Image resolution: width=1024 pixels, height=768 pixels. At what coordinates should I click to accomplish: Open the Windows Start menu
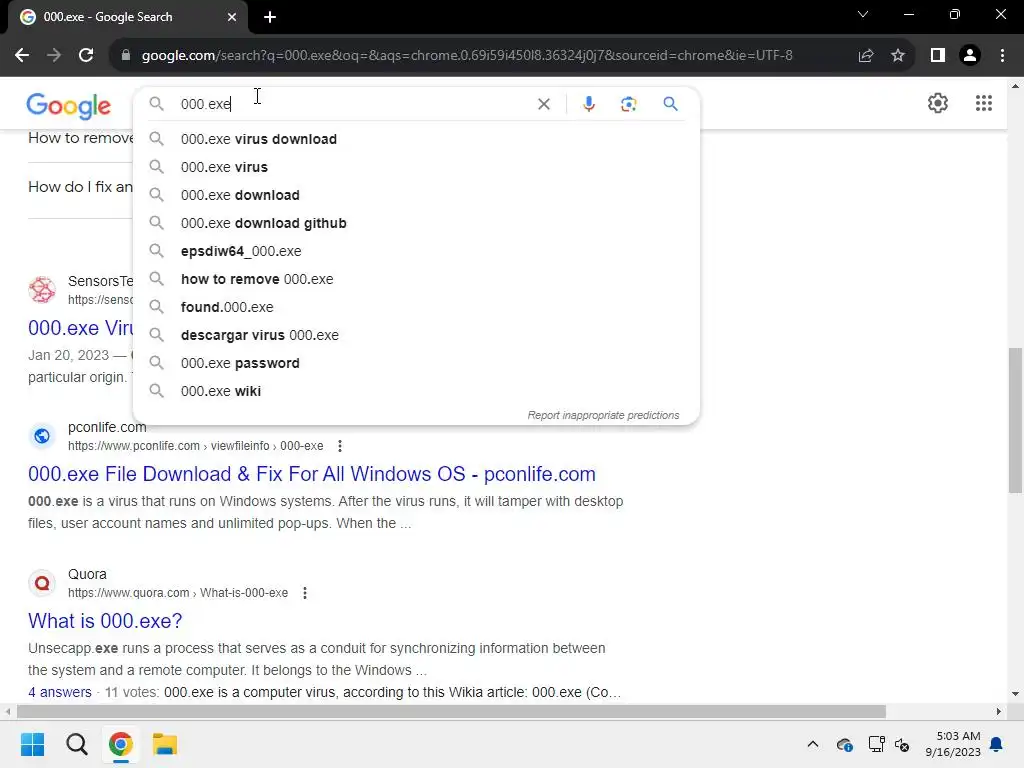tap(32, 744)
